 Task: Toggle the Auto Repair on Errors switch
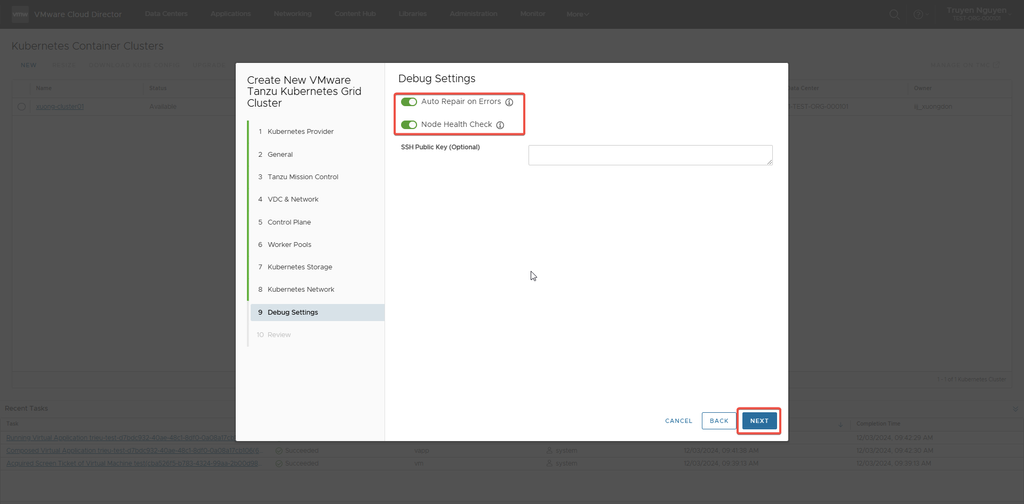(x=409, y=102)
